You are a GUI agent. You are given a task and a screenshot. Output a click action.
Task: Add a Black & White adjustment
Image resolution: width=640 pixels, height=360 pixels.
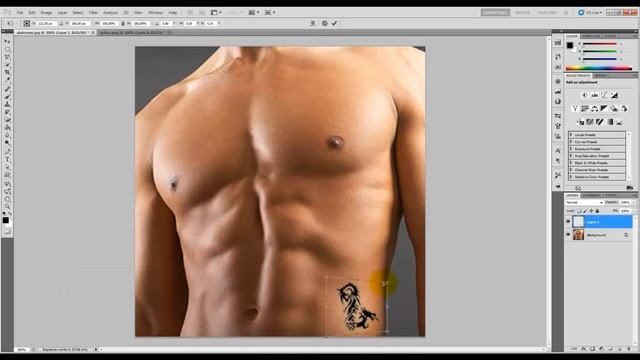pos(604,108)
